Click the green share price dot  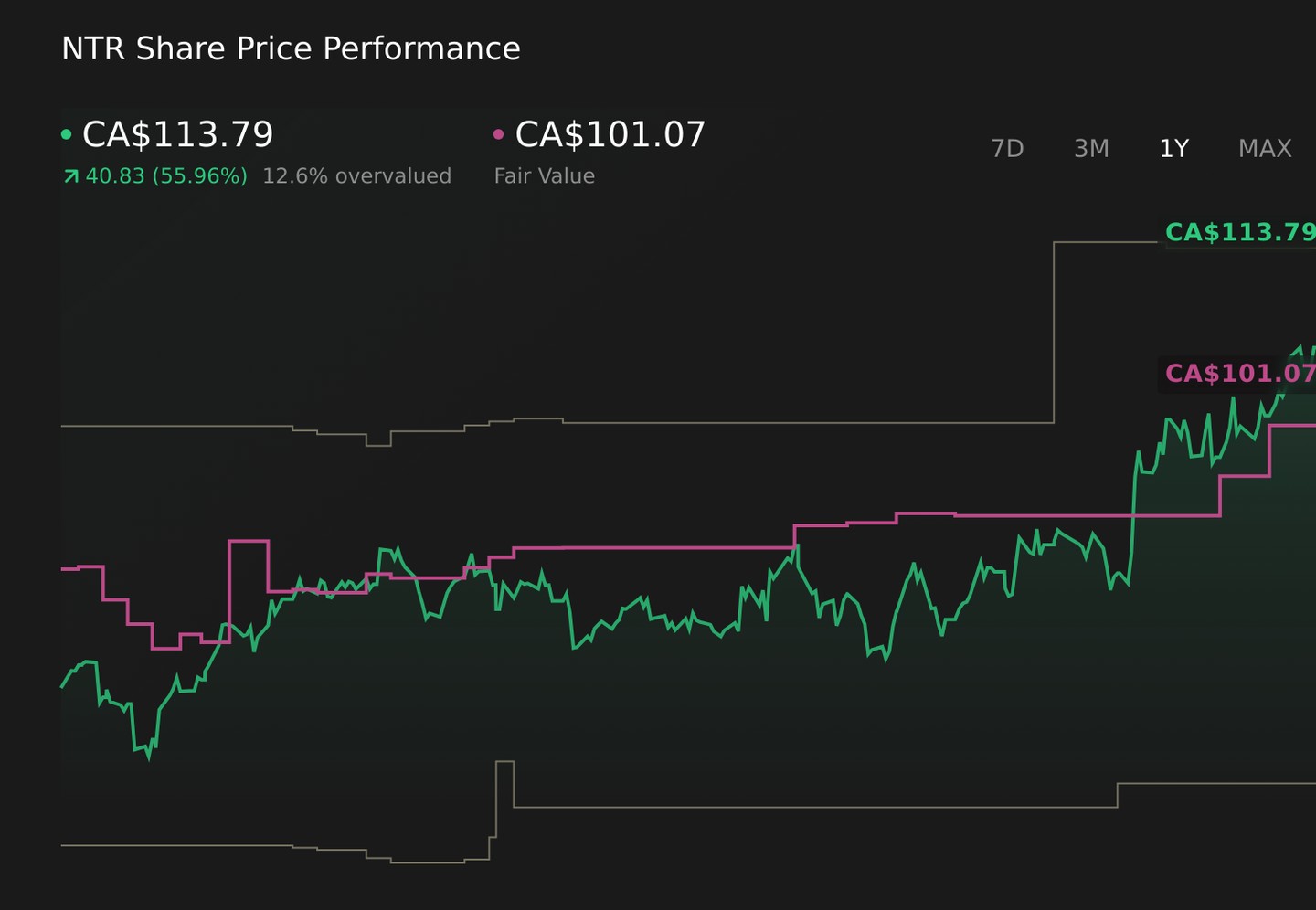click(x=66, y=134)
